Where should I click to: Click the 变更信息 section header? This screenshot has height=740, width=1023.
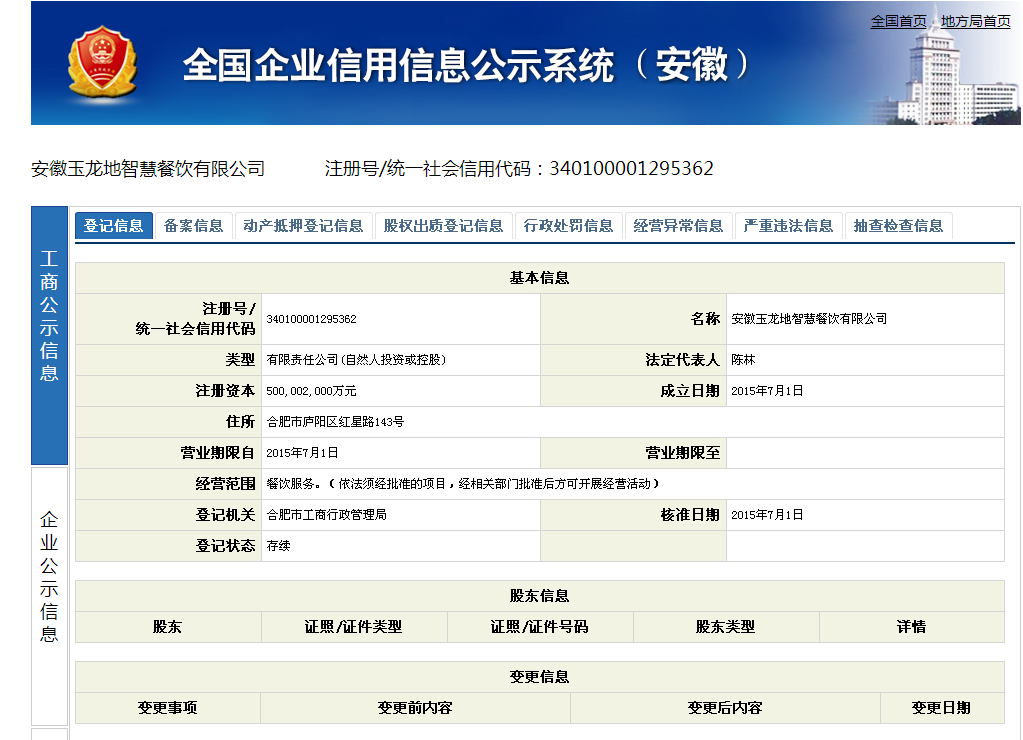pos(539,676)
